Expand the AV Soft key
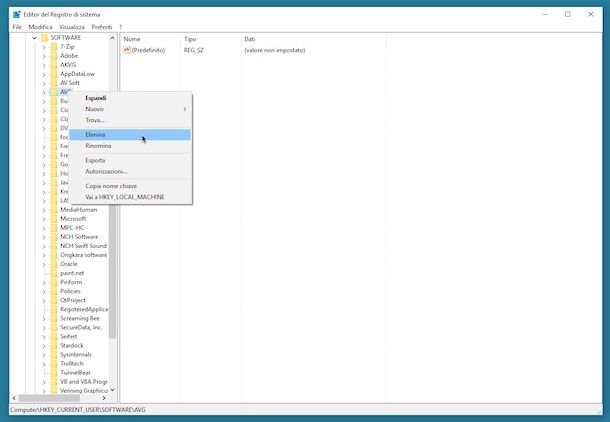The image size is (610, 422). point(44,83)
